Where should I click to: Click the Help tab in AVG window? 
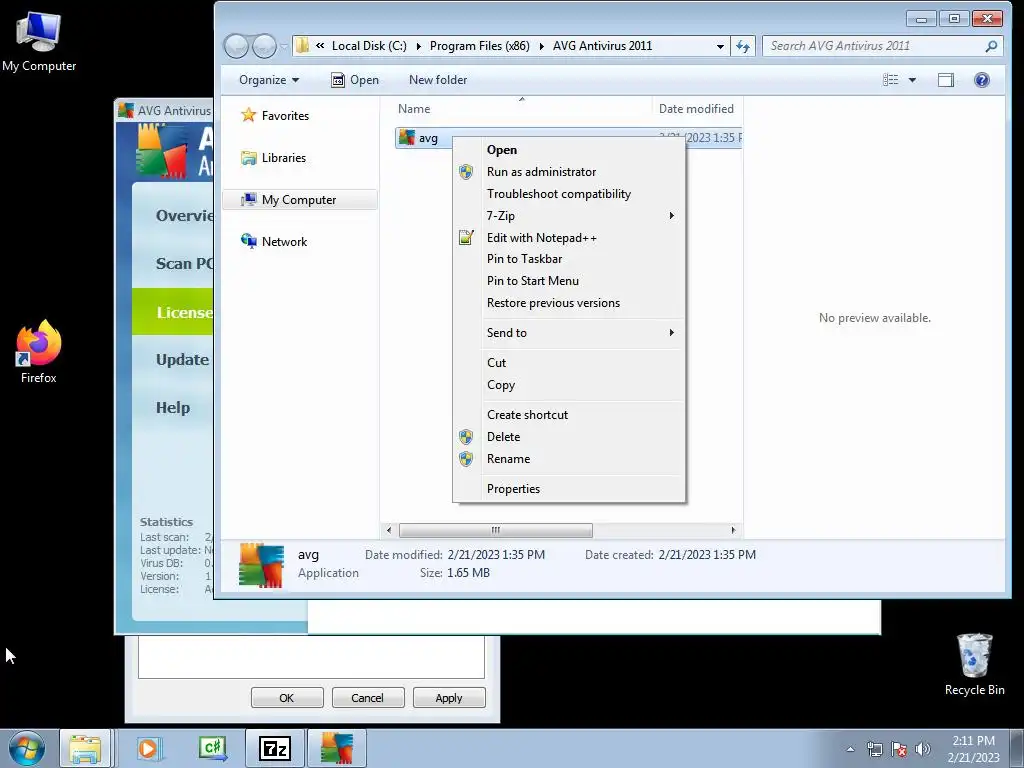172,408
